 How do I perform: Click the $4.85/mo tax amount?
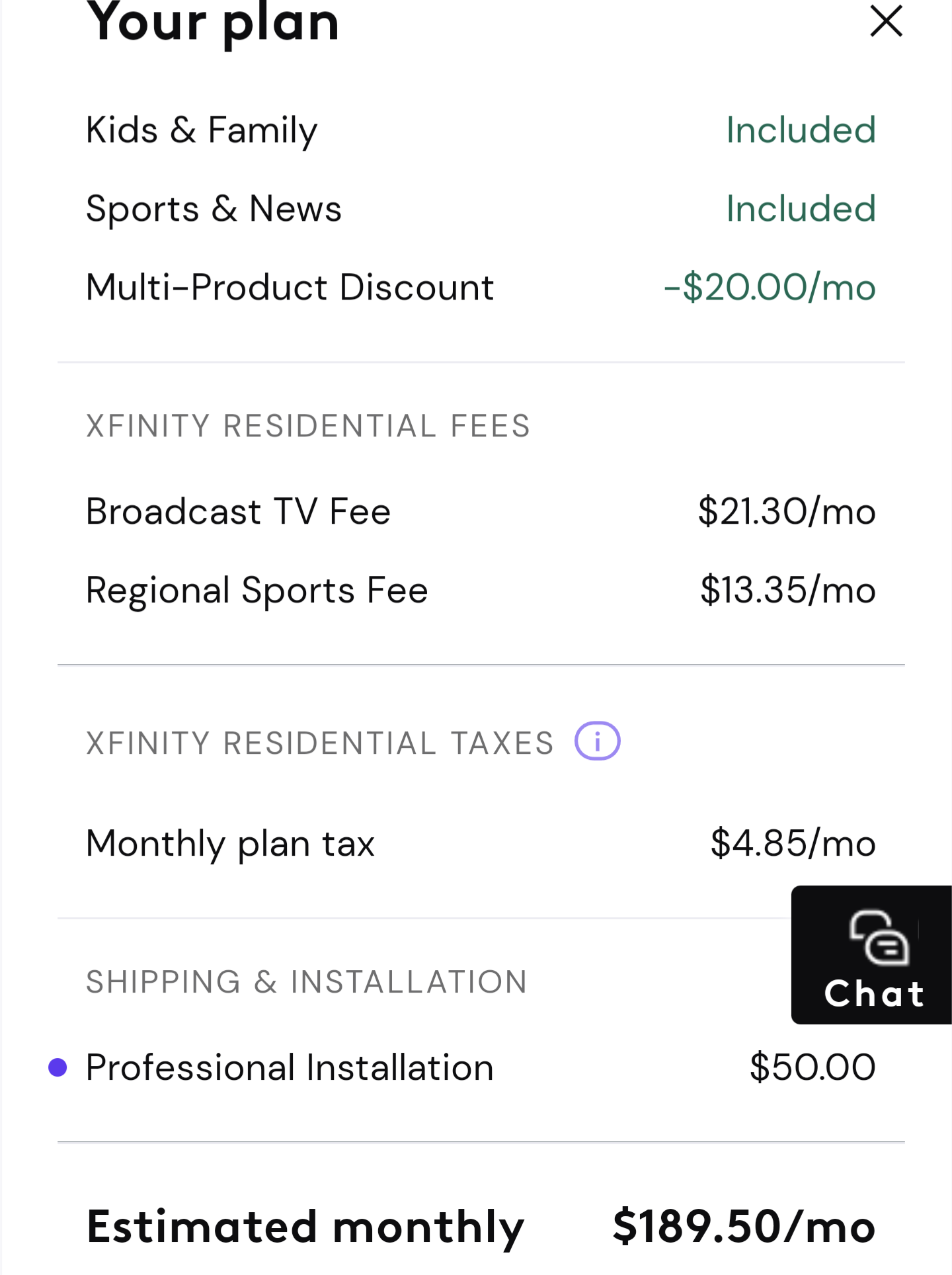coord(793,844)
